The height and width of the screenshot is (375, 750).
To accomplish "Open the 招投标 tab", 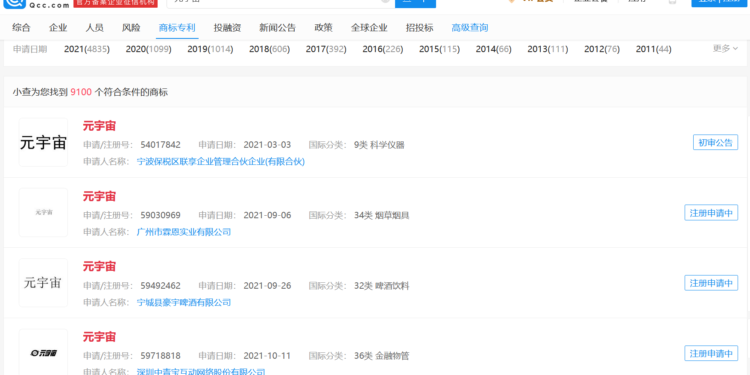I will click(x=419, y=28).
